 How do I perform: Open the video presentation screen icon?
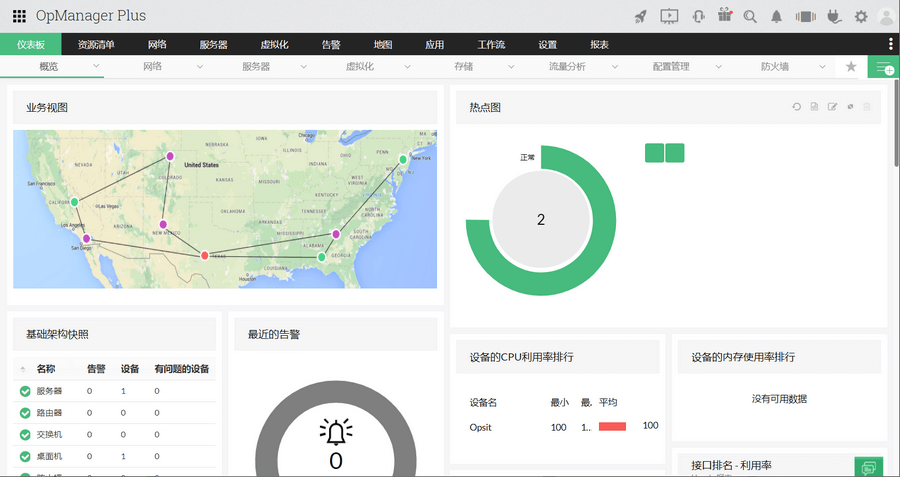coord(669,17)
